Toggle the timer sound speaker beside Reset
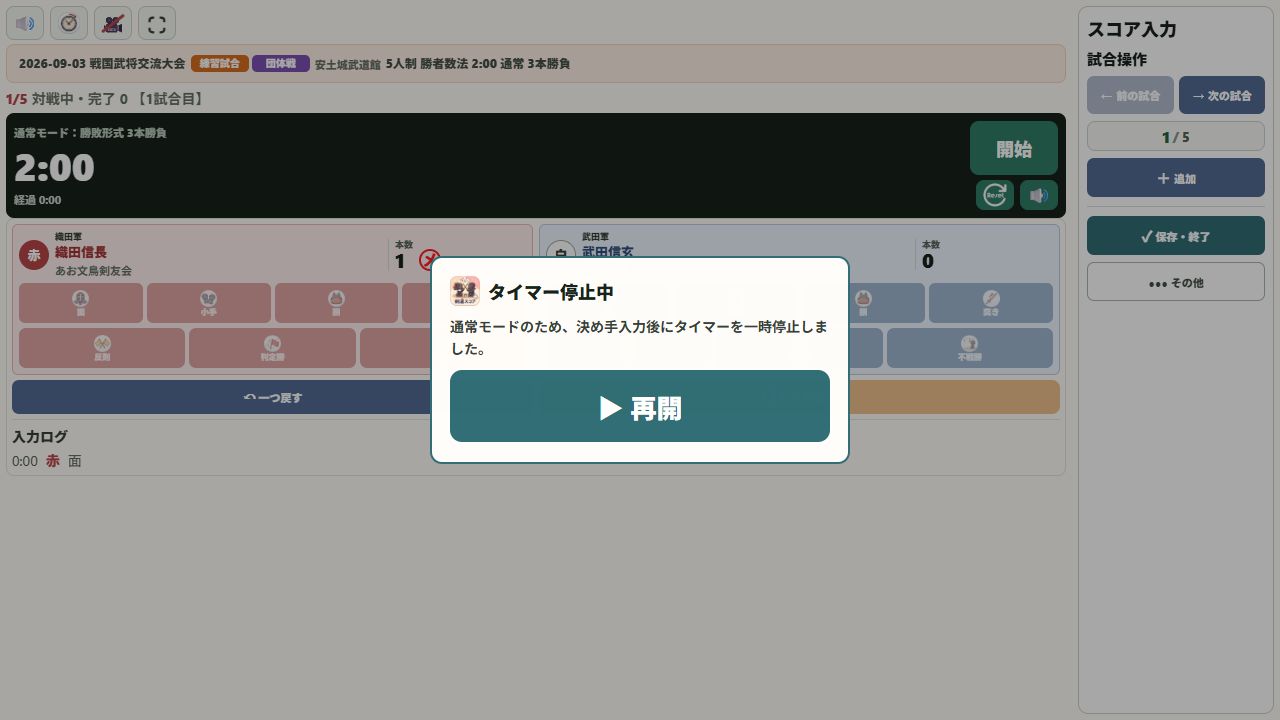The height and width of the screenshot is (720, 1280). (x=1039, y=195)
